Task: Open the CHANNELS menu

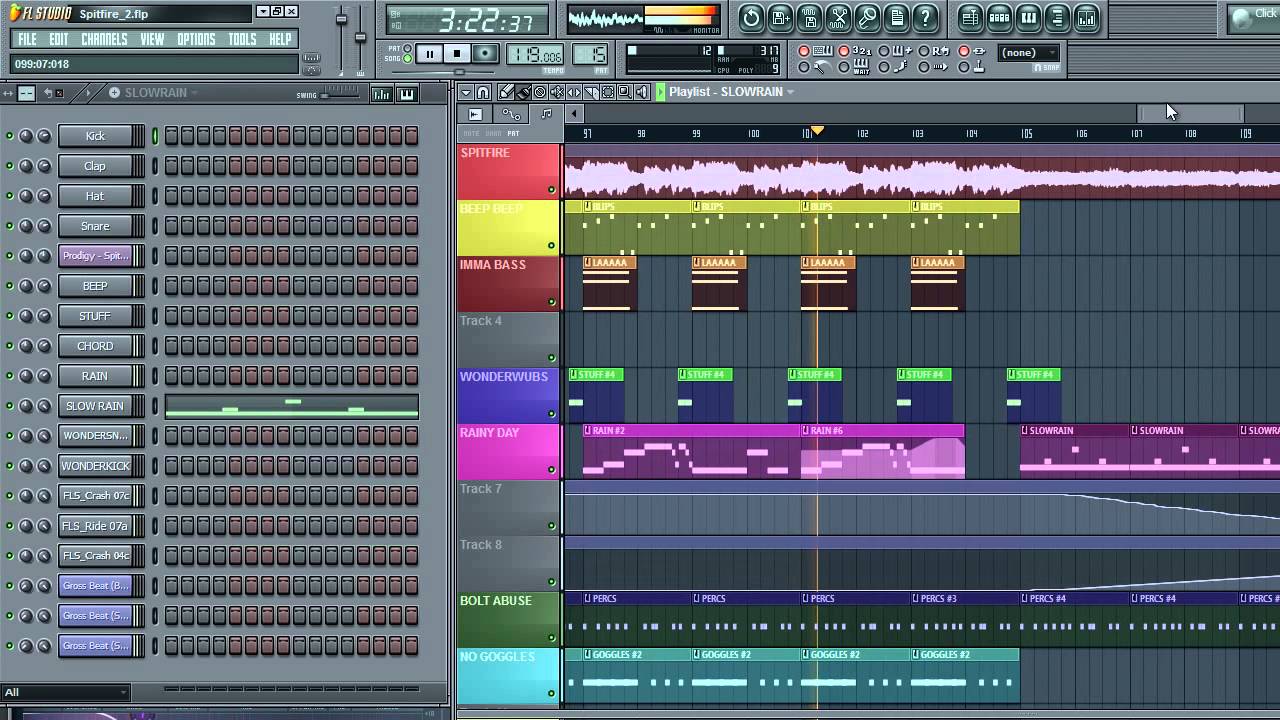Action: click(x=104, y=40)
